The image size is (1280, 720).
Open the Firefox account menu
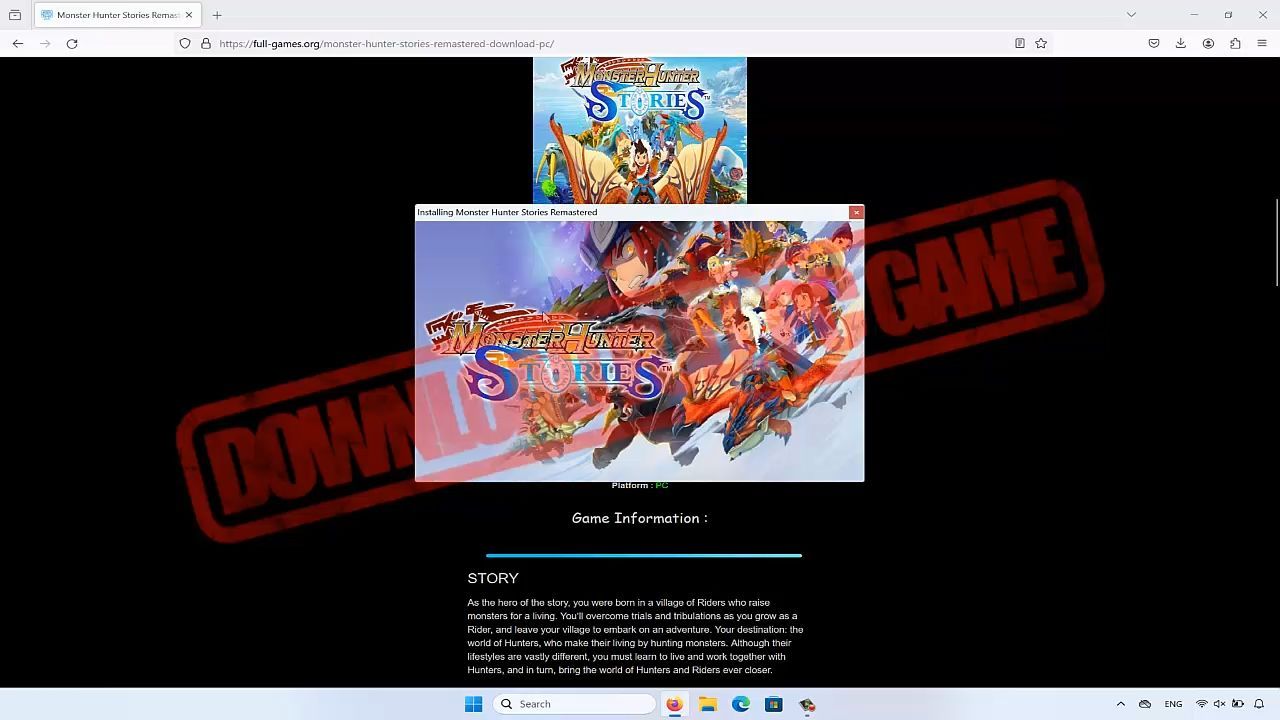pyautogui.click(x=1208, y=43)
